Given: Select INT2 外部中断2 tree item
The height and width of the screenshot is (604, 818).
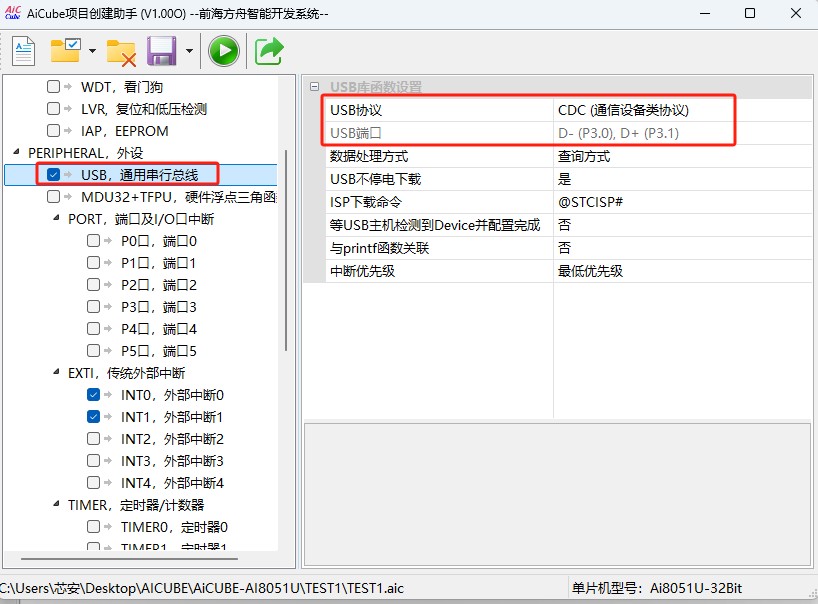Looking at the screenshot, I should (172, 439).
